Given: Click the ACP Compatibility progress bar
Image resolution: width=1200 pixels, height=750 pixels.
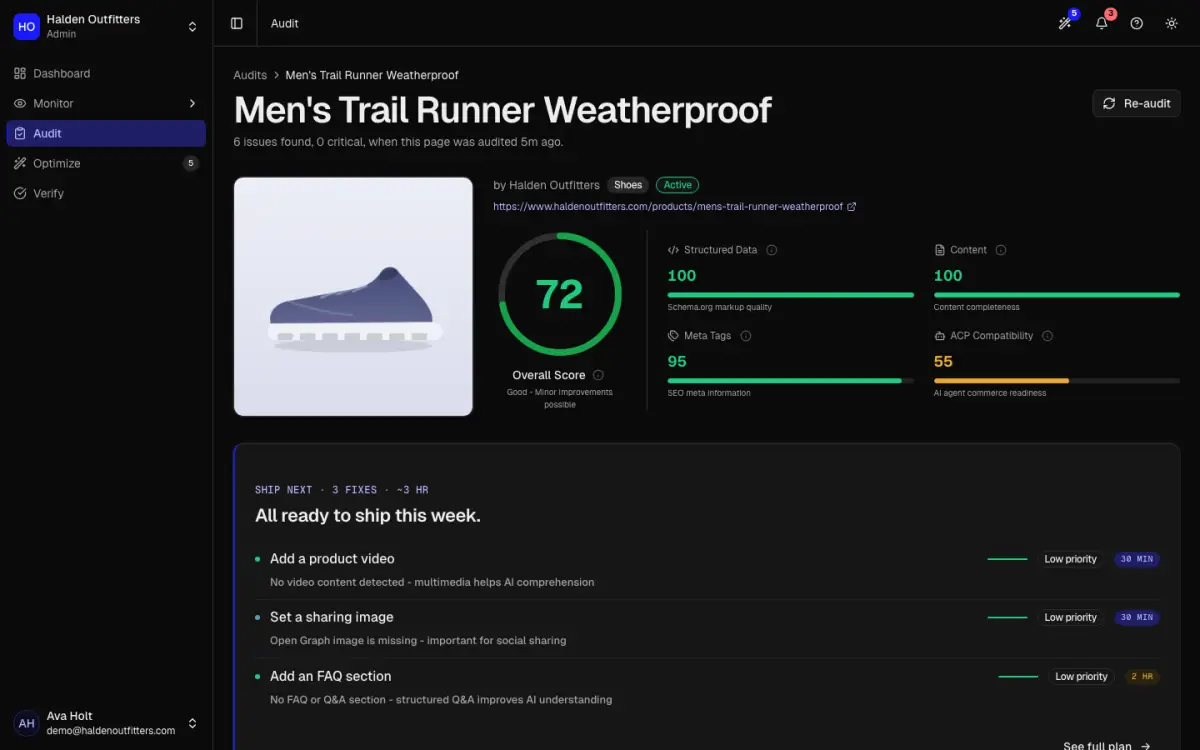Looking at the screenshot, I should click(x=1057, y=381).
